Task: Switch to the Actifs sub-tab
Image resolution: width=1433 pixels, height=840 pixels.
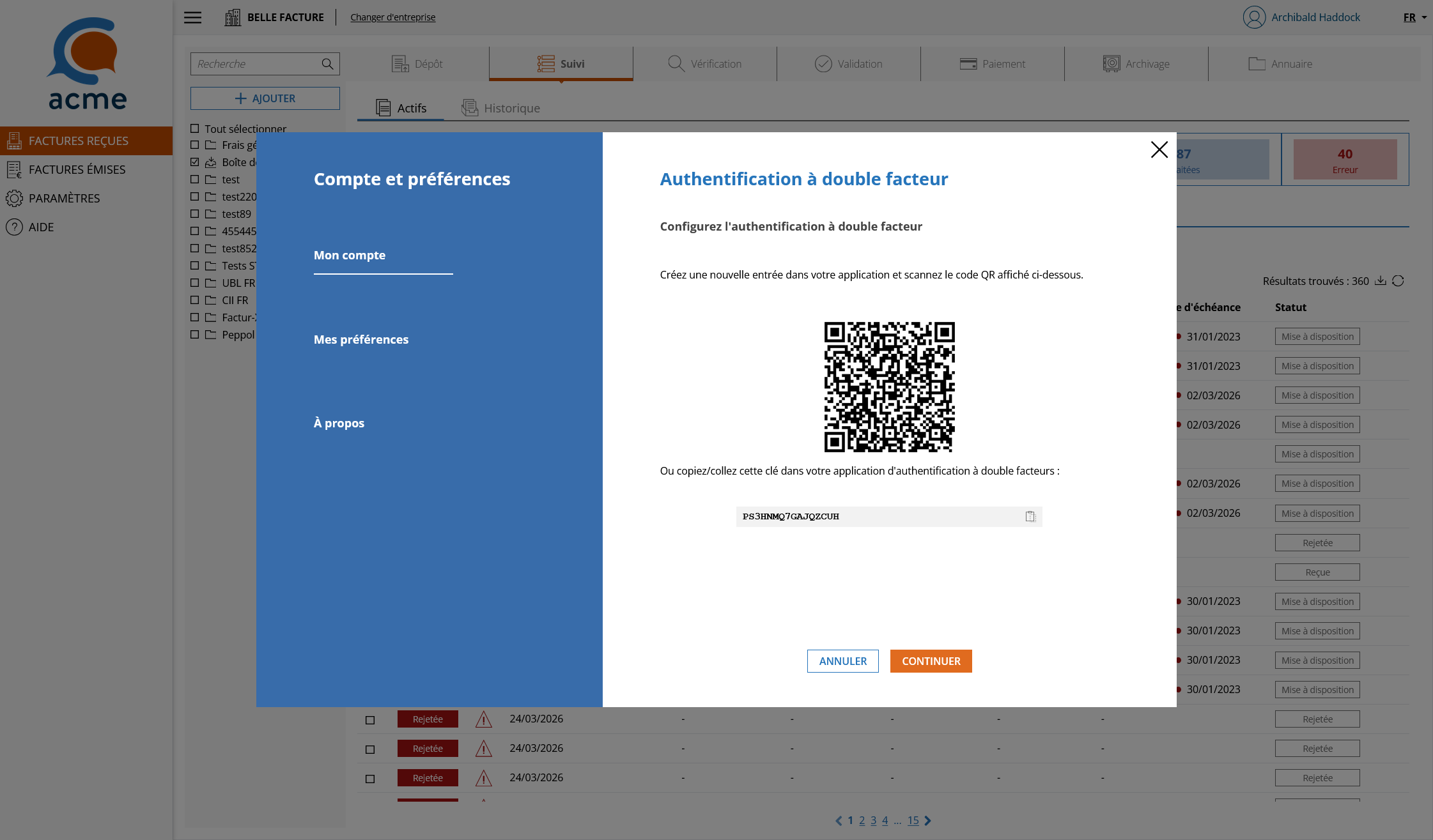Action: pyautogui.click(x=401, y=108)
